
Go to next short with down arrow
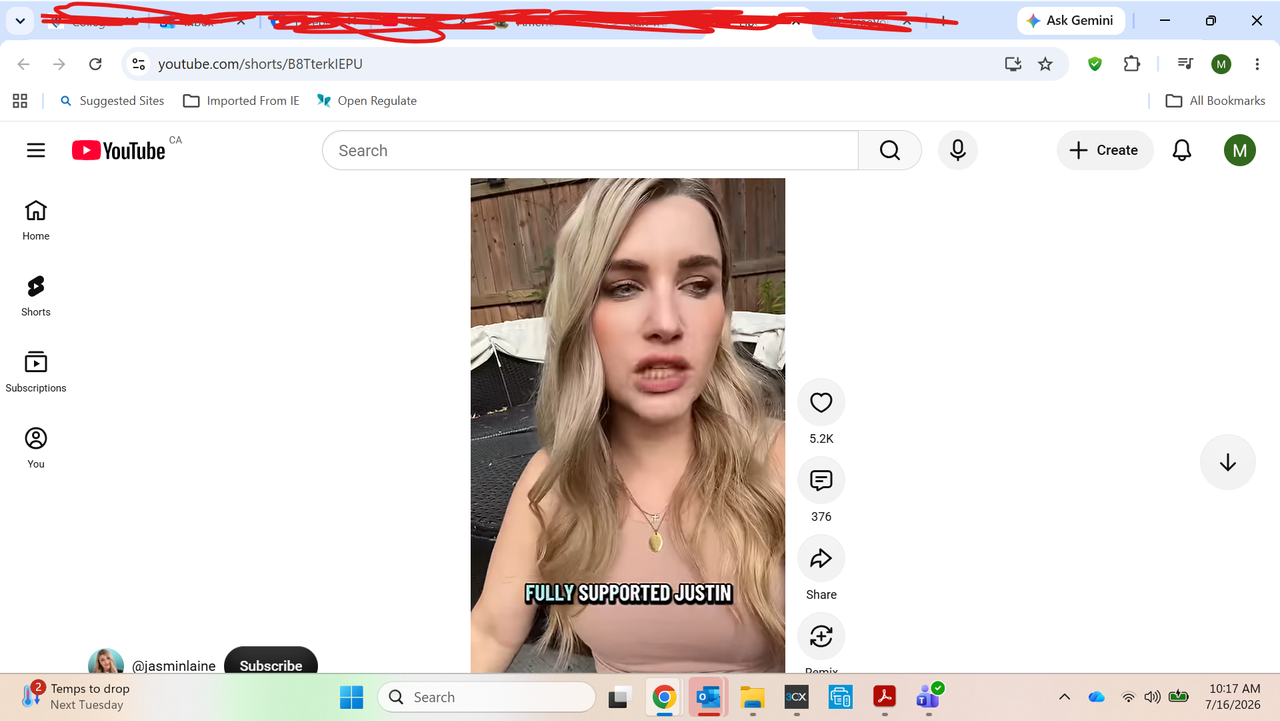(1227, 462)
